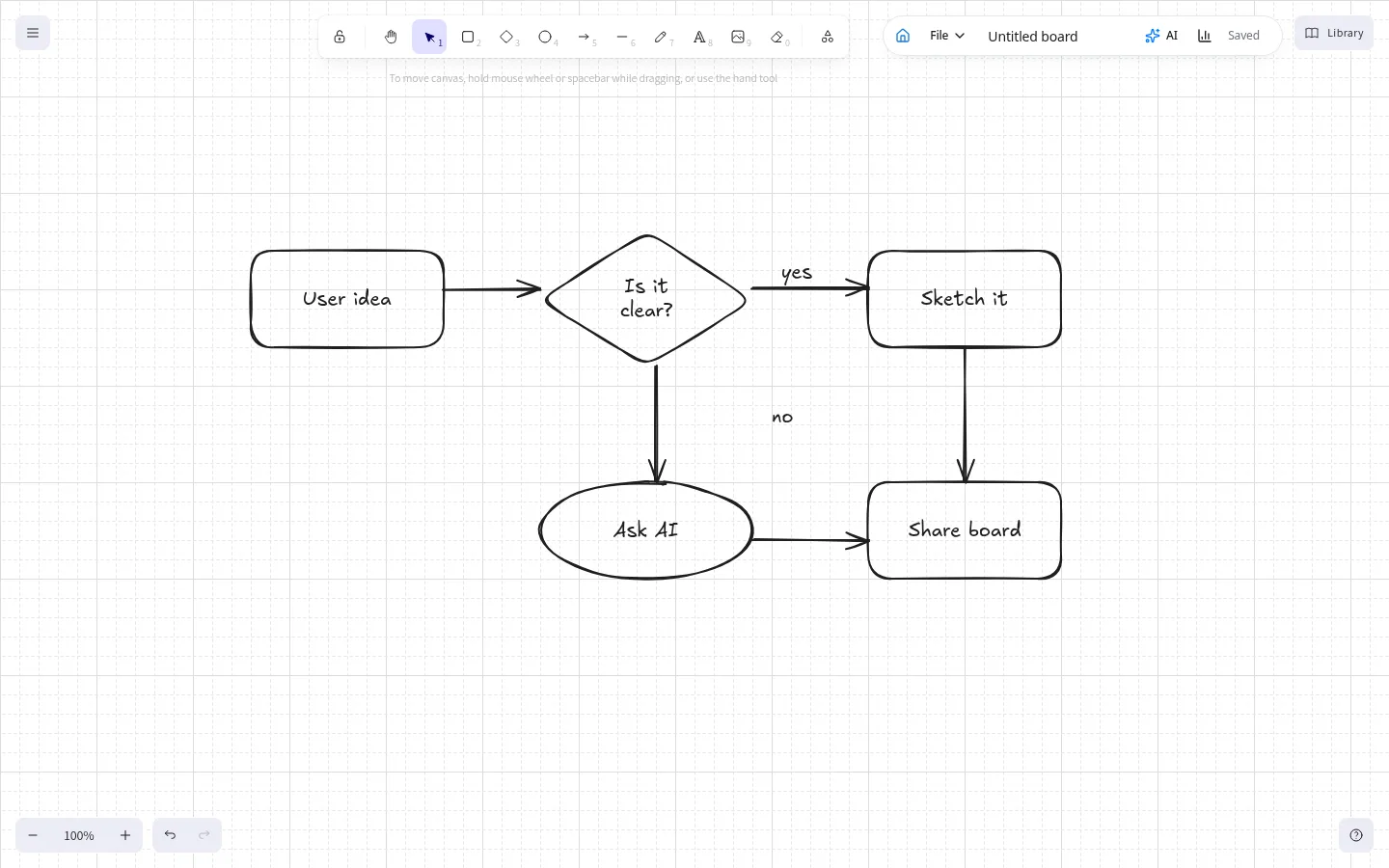Open the Library panel
This screenshot has height=868, width=1389.
pos(1334,33)
